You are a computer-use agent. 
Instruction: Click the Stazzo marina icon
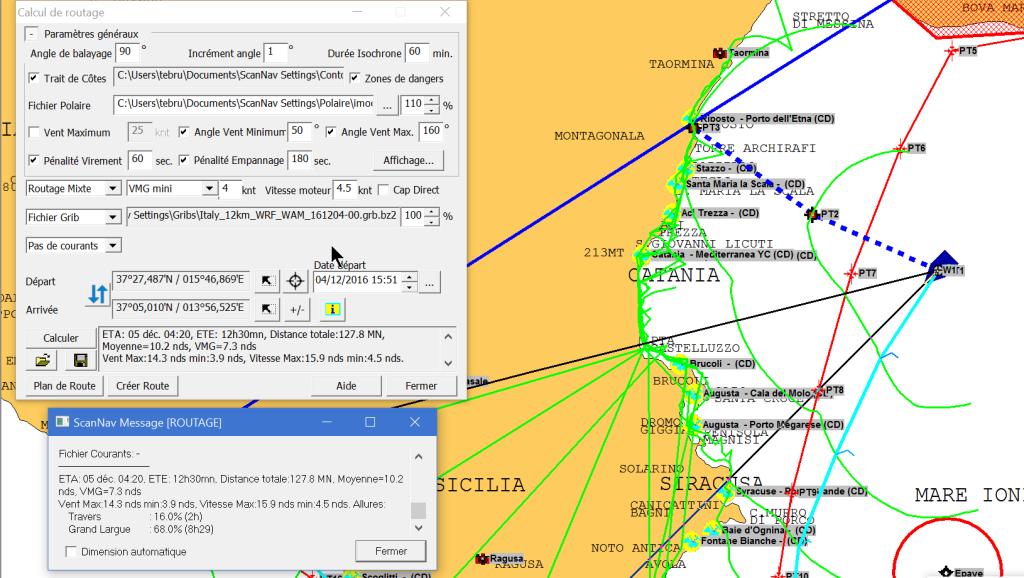coord(685,168)
